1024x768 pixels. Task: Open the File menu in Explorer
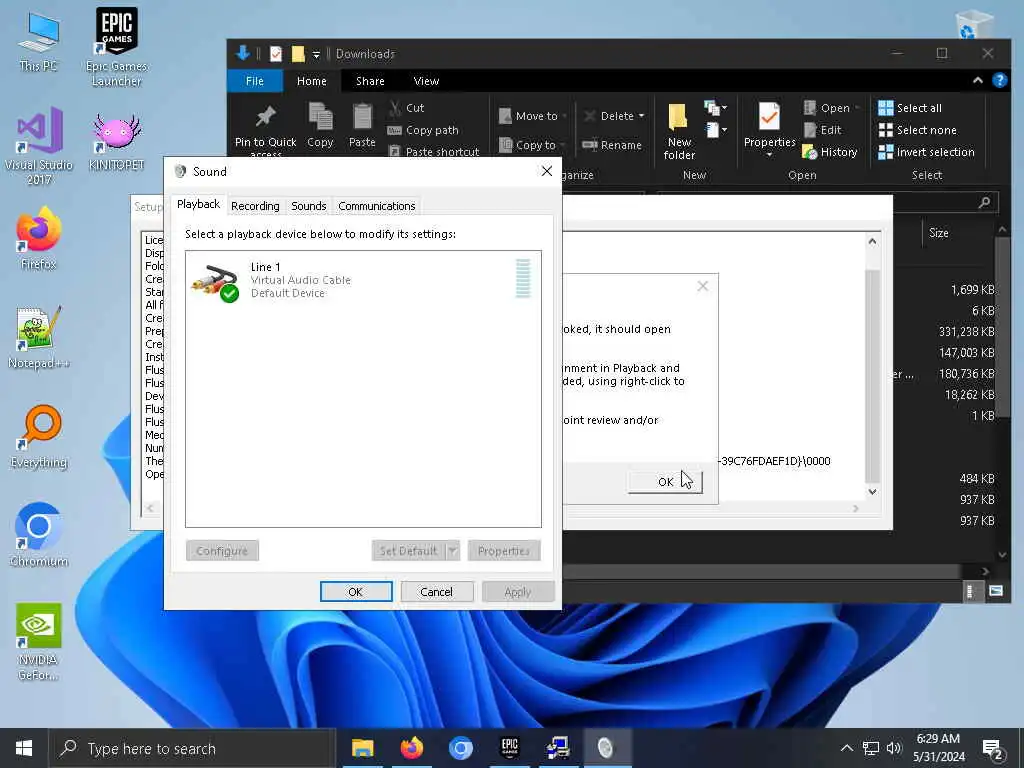click(255, 81)
